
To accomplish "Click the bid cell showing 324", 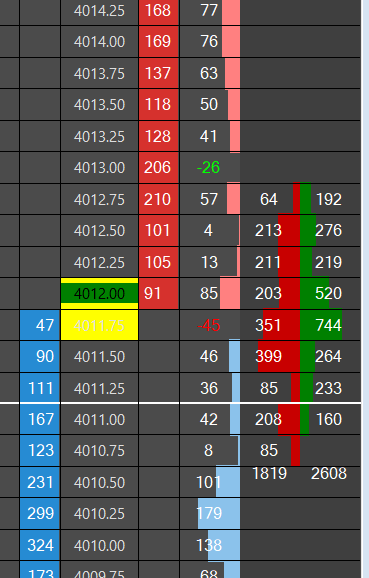I will pos(40,545).
